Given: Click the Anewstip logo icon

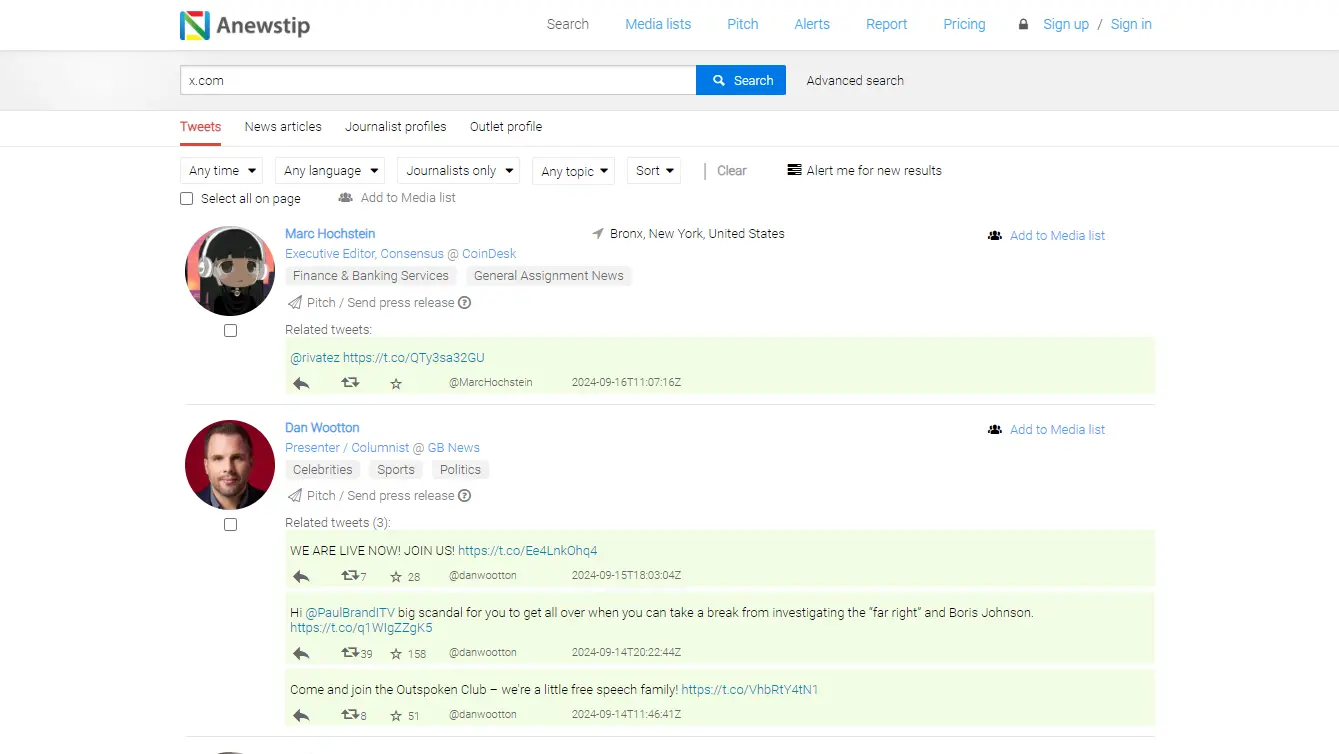Looking at the screenshot, I should [x=195, y=25].
